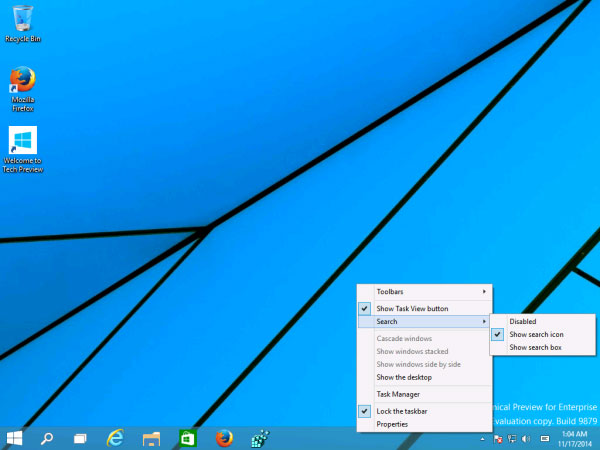Click the teal cubes app taskbar icon

(260, 439)
